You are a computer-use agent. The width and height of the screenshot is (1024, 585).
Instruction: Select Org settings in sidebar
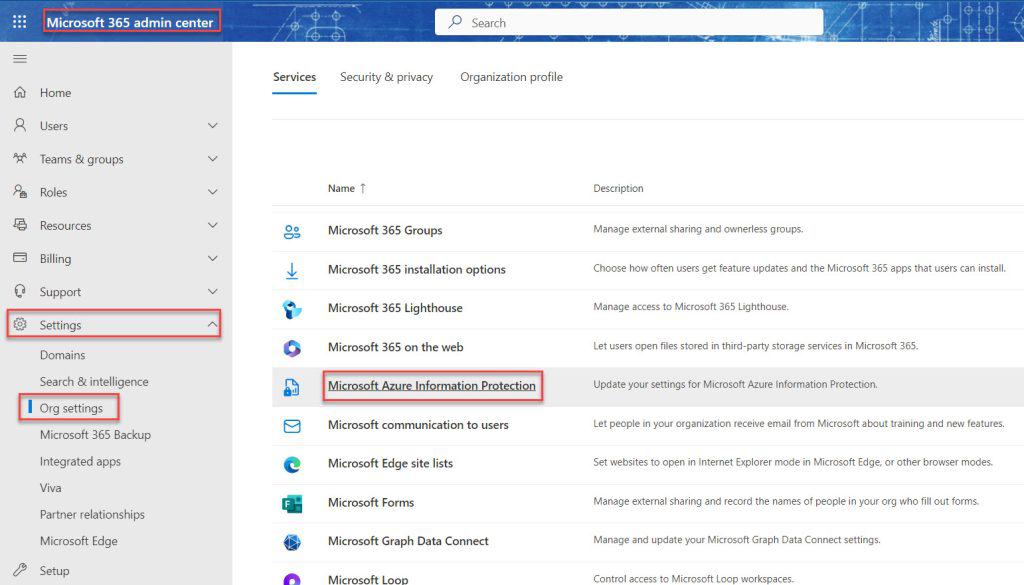pyautogui.click(x=71, y=408)
